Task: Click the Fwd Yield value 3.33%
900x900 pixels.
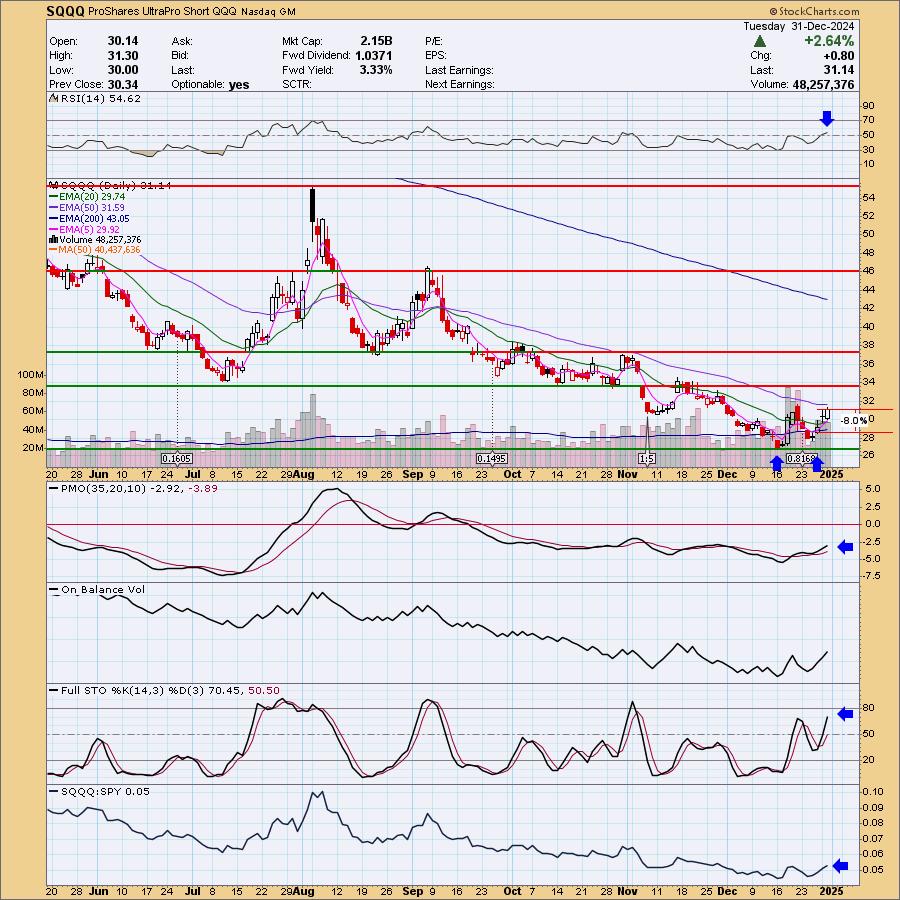Action: pyautogui.click(x=376, y=70)
